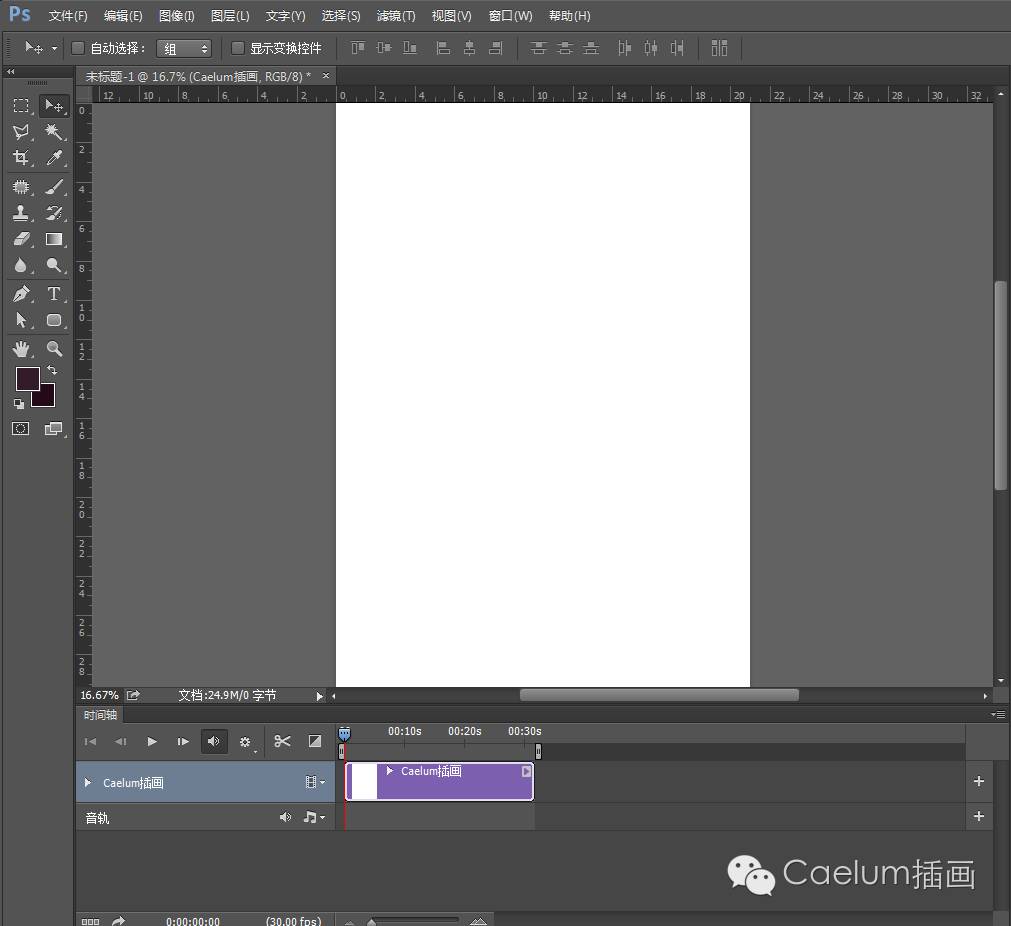This screenshot has height=926, width=1011.
Task: Mute the 音轨 audio track speaker icon
Action: point(286,817)
